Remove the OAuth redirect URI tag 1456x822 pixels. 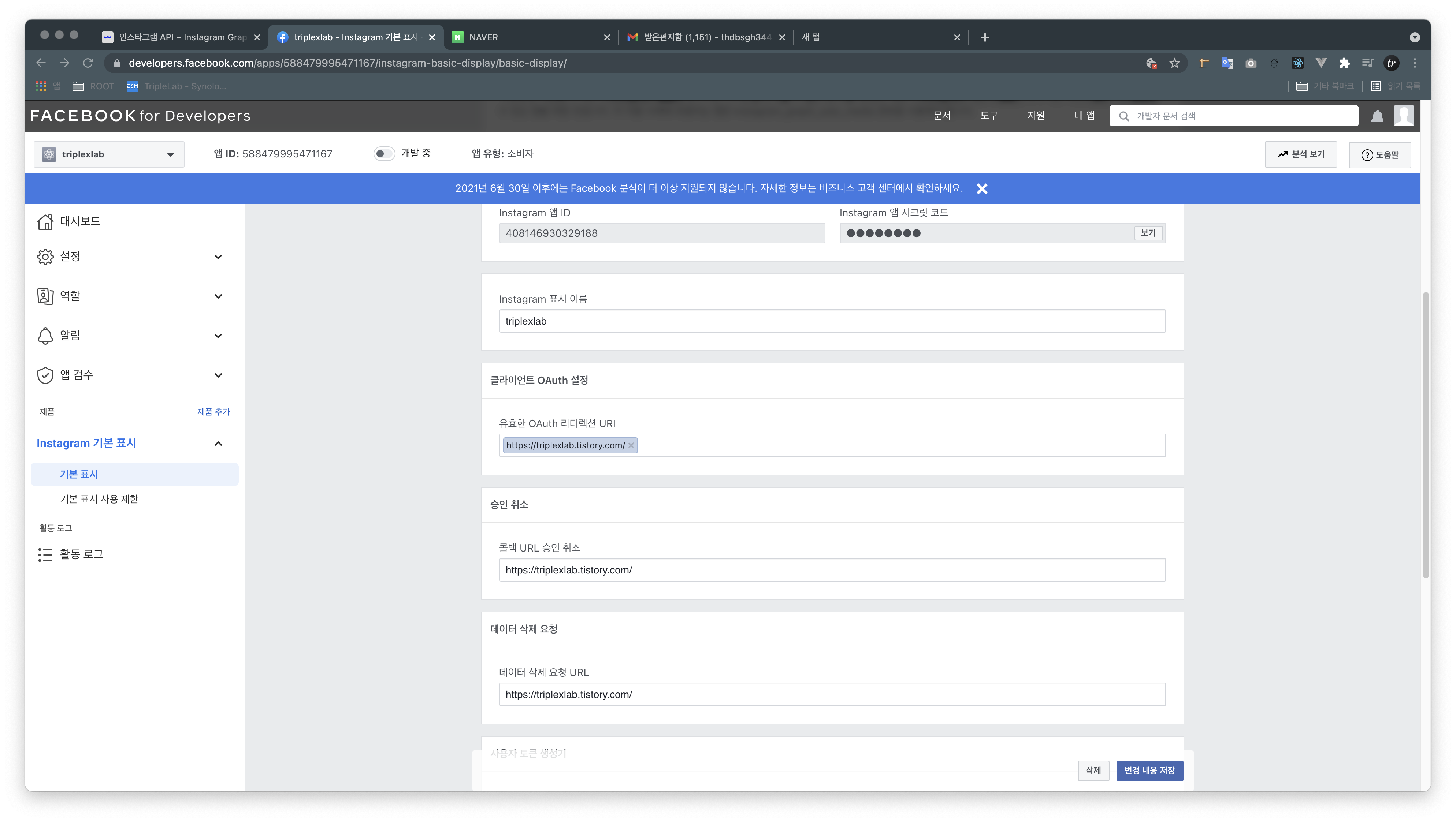[631, 446]
